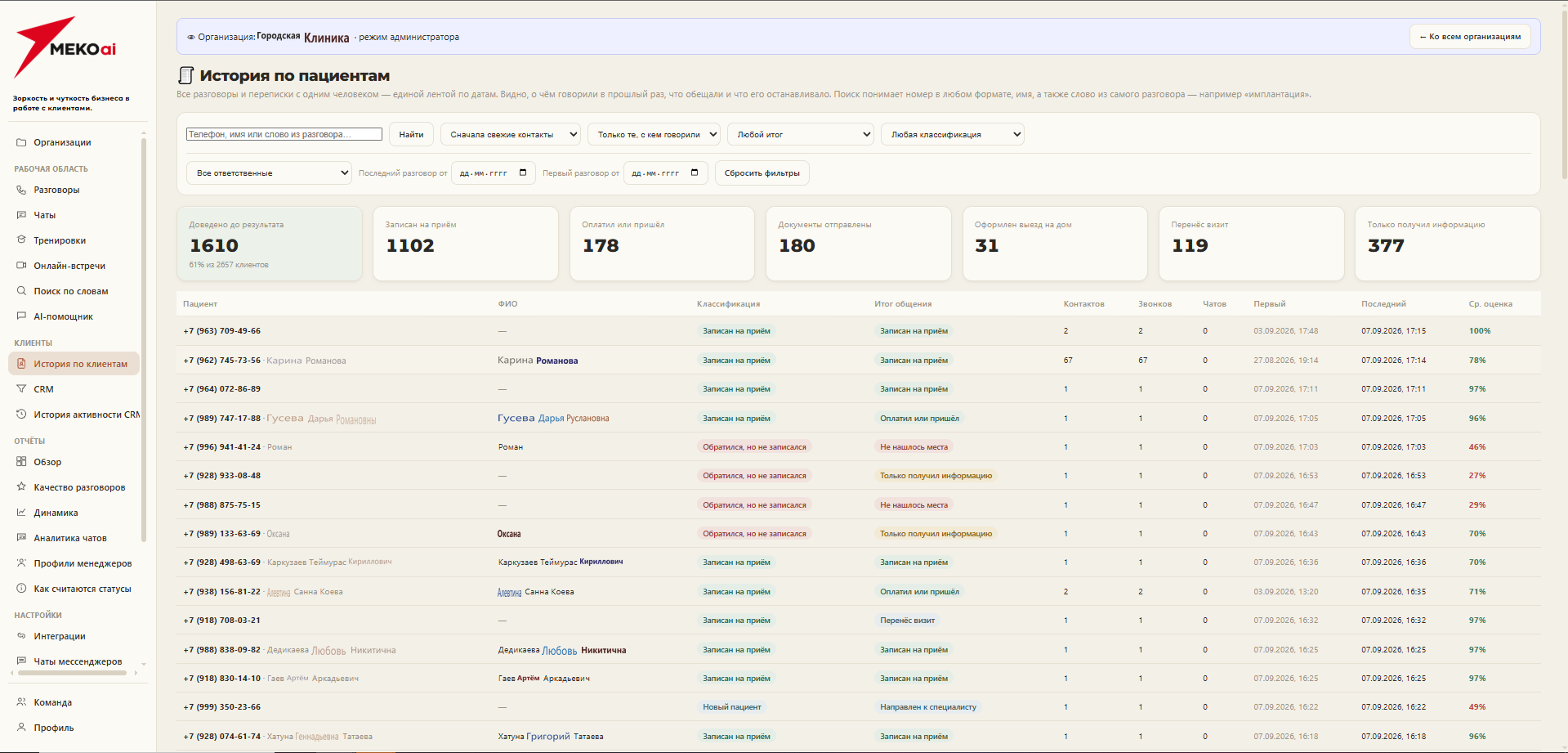Click the Профили менеджеров icon
The image size is (1568, 753).
pyautogui.click(x=21, y=563)
